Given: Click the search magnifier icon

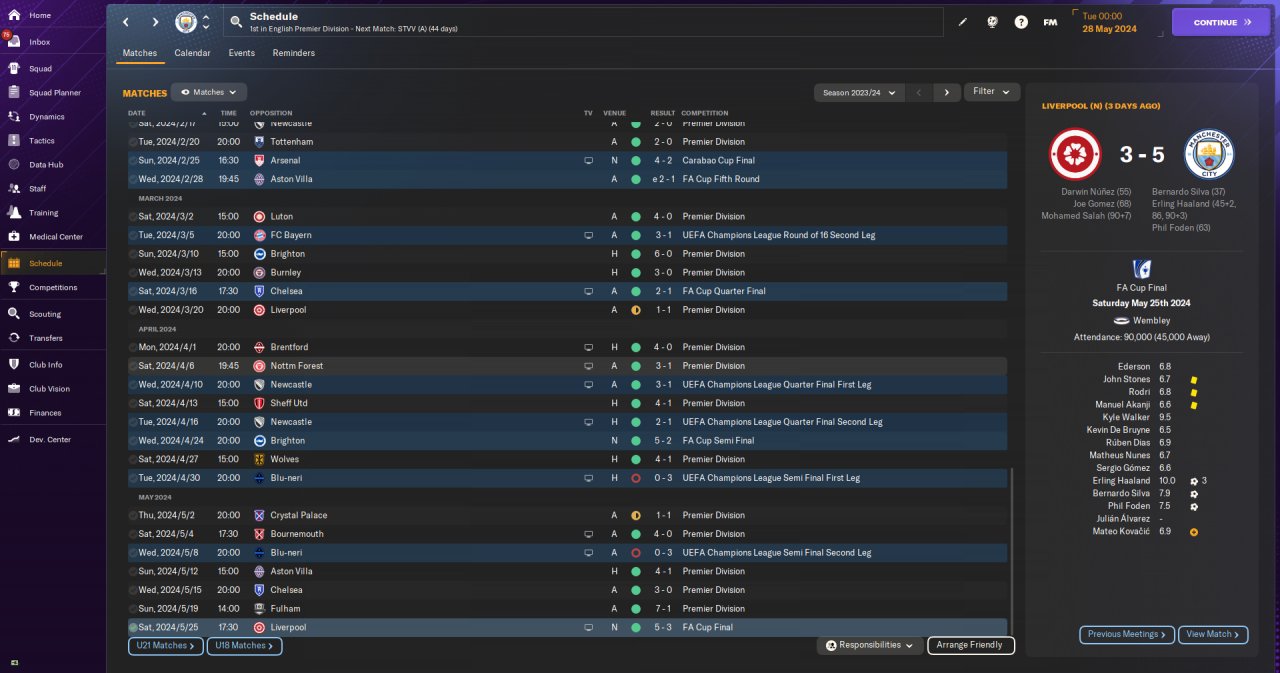Looking at the screenshot, I should pos(236,22).
